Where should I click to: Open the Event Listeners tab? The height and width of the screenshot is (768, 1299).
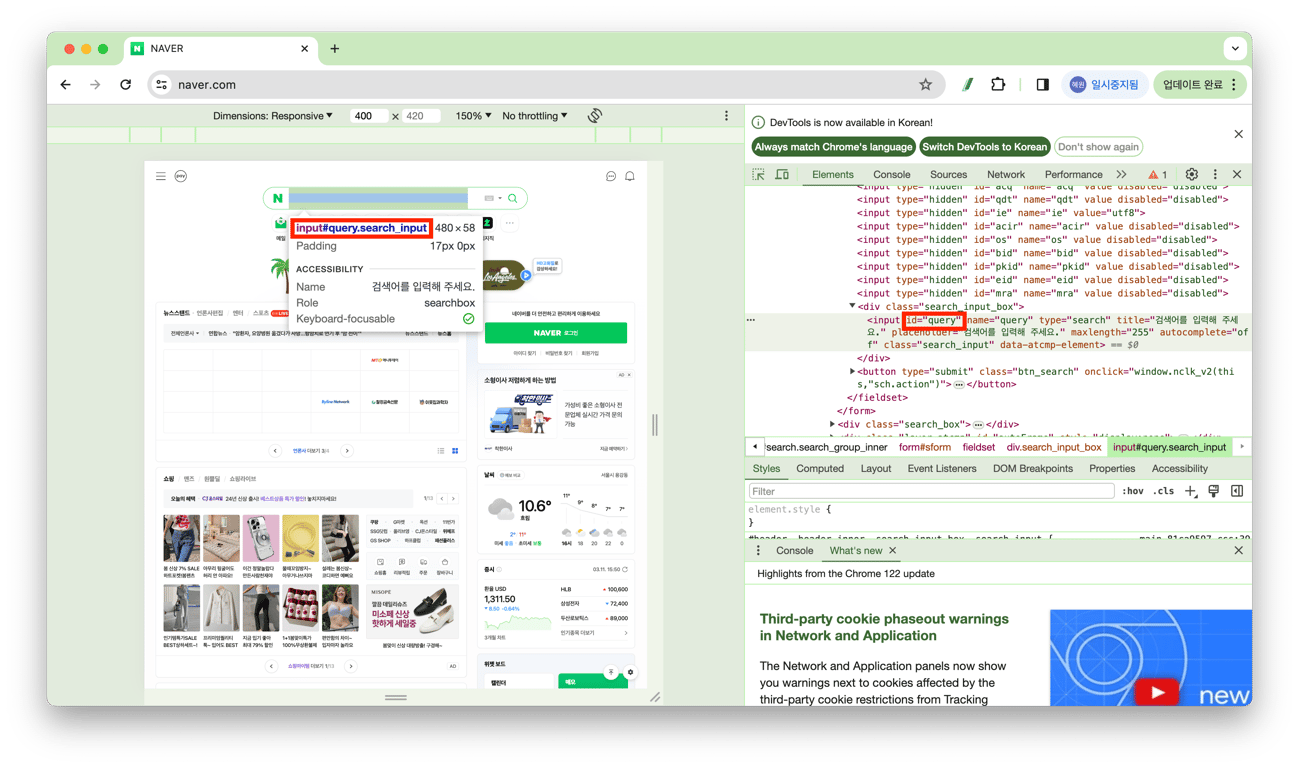tap(942, 469)
